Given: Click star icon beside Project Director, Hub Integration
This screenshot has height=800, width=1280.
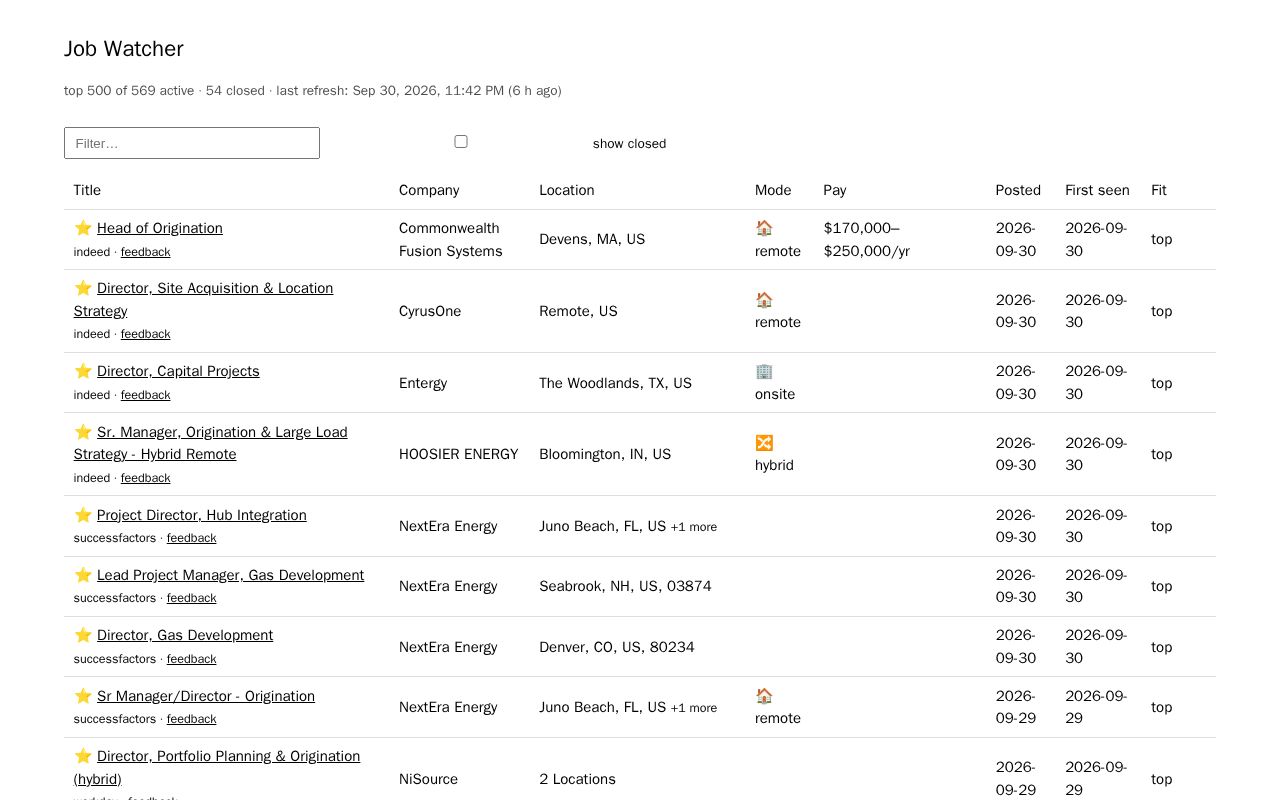Looking at the screenshot, I should 83,515.
